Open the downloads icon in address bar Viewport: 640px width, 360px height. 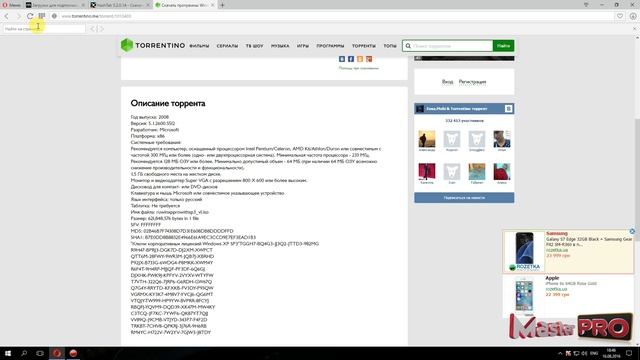pyautogui.click(x=633, y=16)
